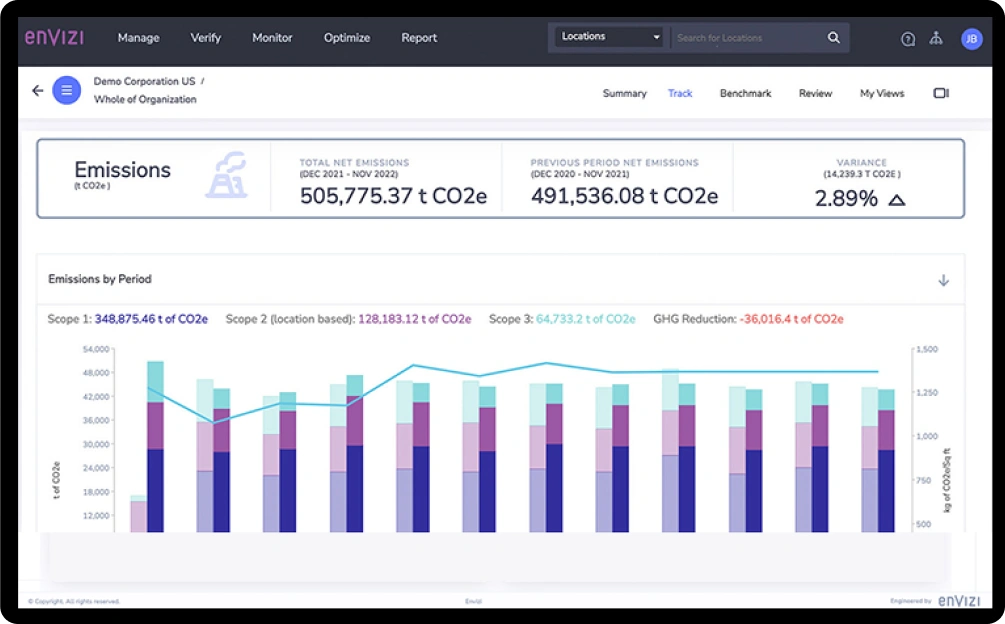1005x624 pixels.
Task: Open the organization hierarchy icon
Action: 936,38
